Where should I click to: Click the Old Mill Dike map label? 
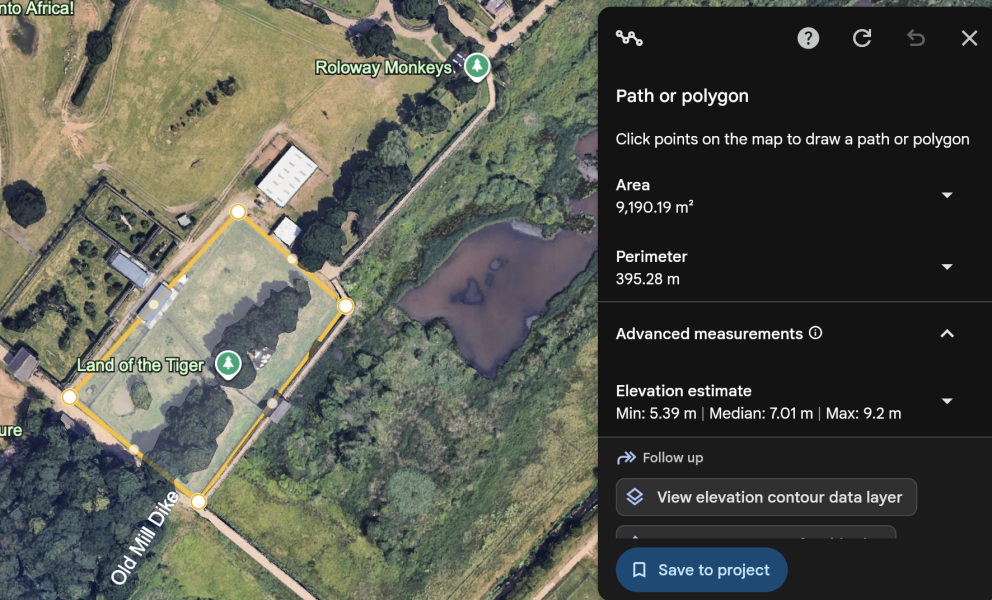point(144,537)
